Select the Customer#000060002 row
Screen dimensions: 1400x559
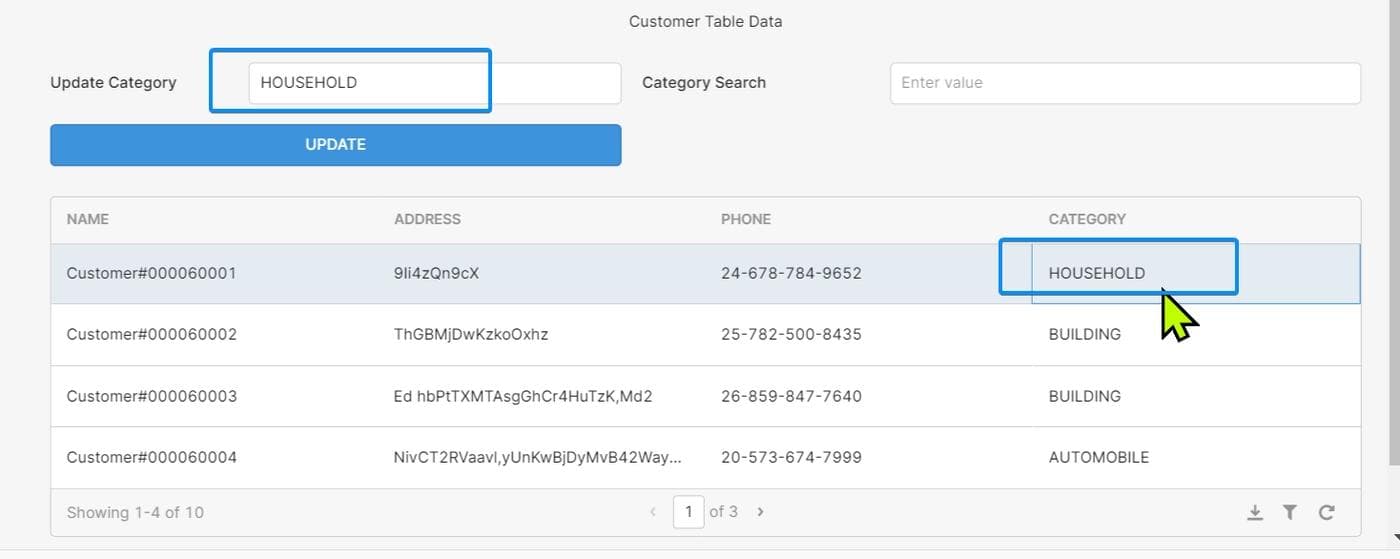click(x=151, y=334)
